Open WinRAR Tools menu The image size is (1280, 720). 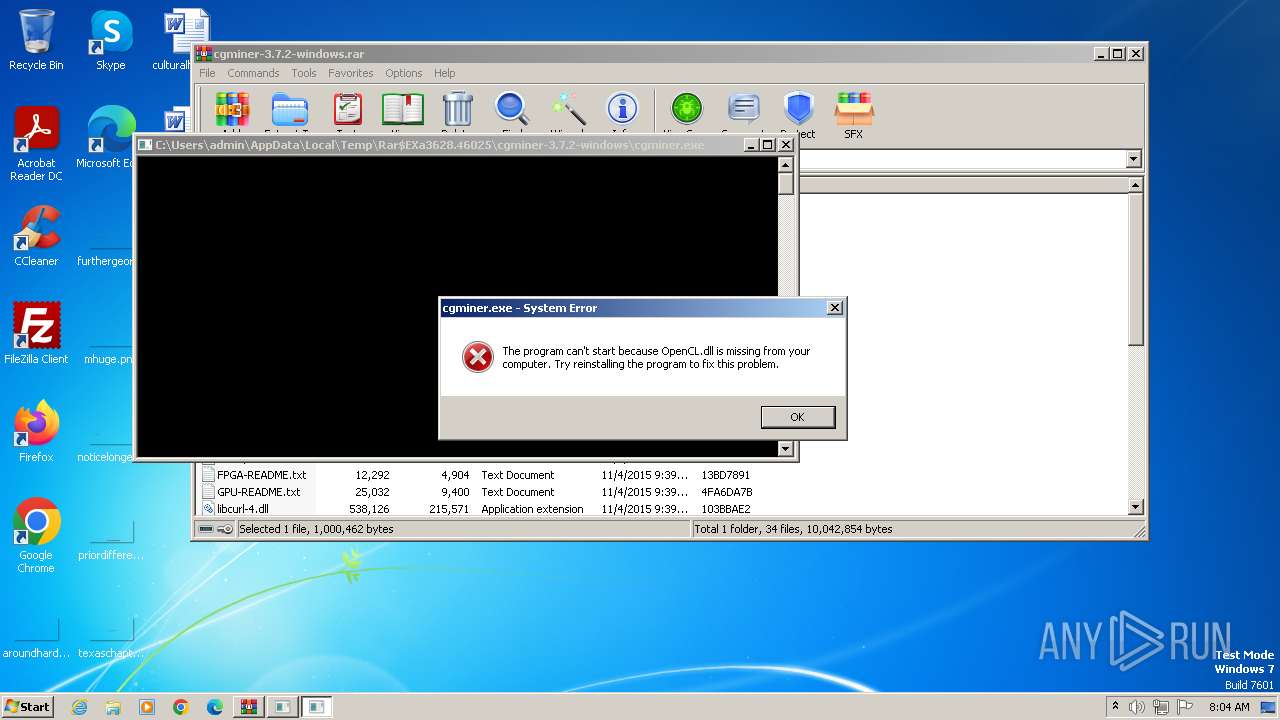click(304, 73)
